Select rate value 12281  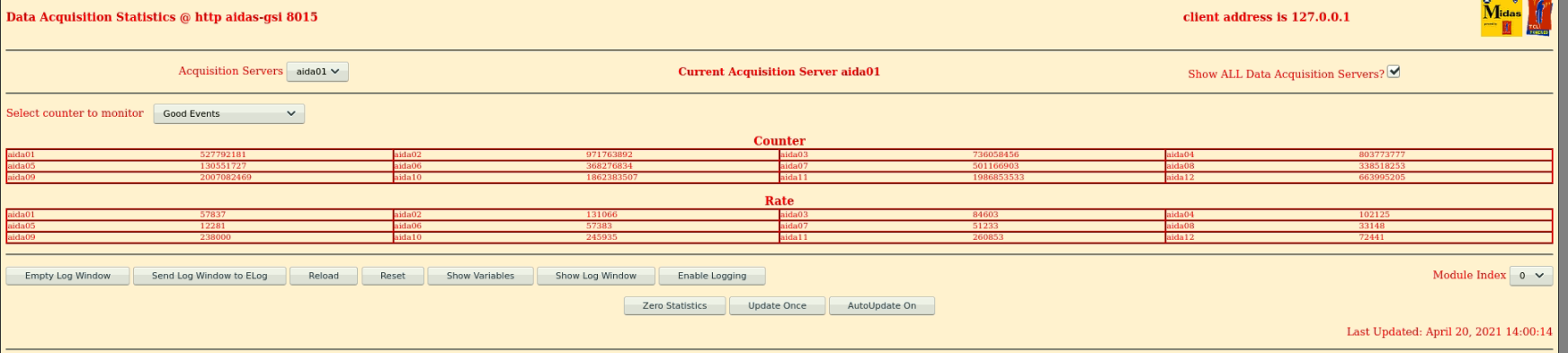(213, 226)
